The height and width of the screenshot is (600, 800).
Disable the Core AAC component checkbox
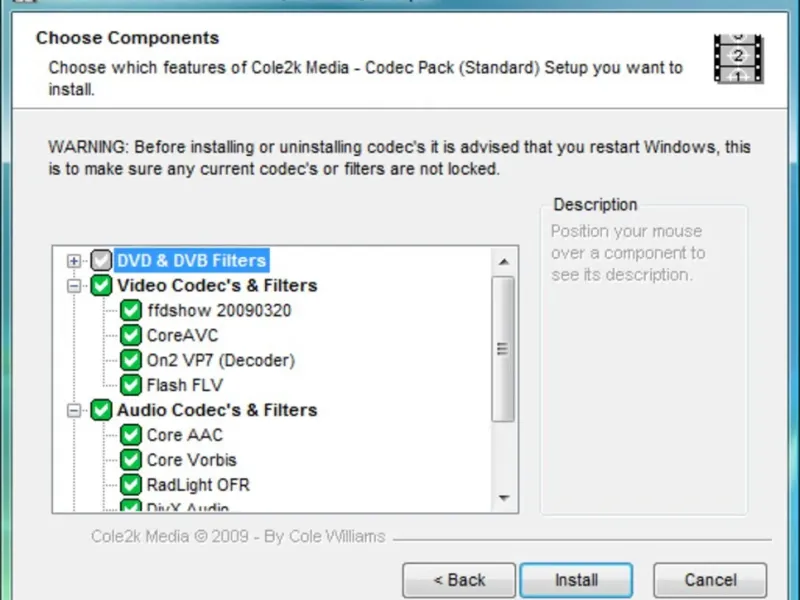tap(131, 435)
